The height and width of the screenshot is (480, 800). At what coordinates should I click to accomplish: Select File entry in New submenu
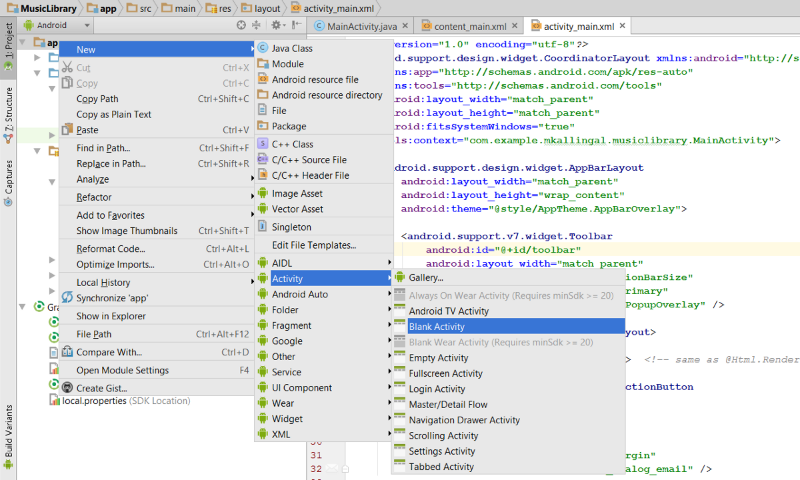pyautogui.click(x=324, y=111)
